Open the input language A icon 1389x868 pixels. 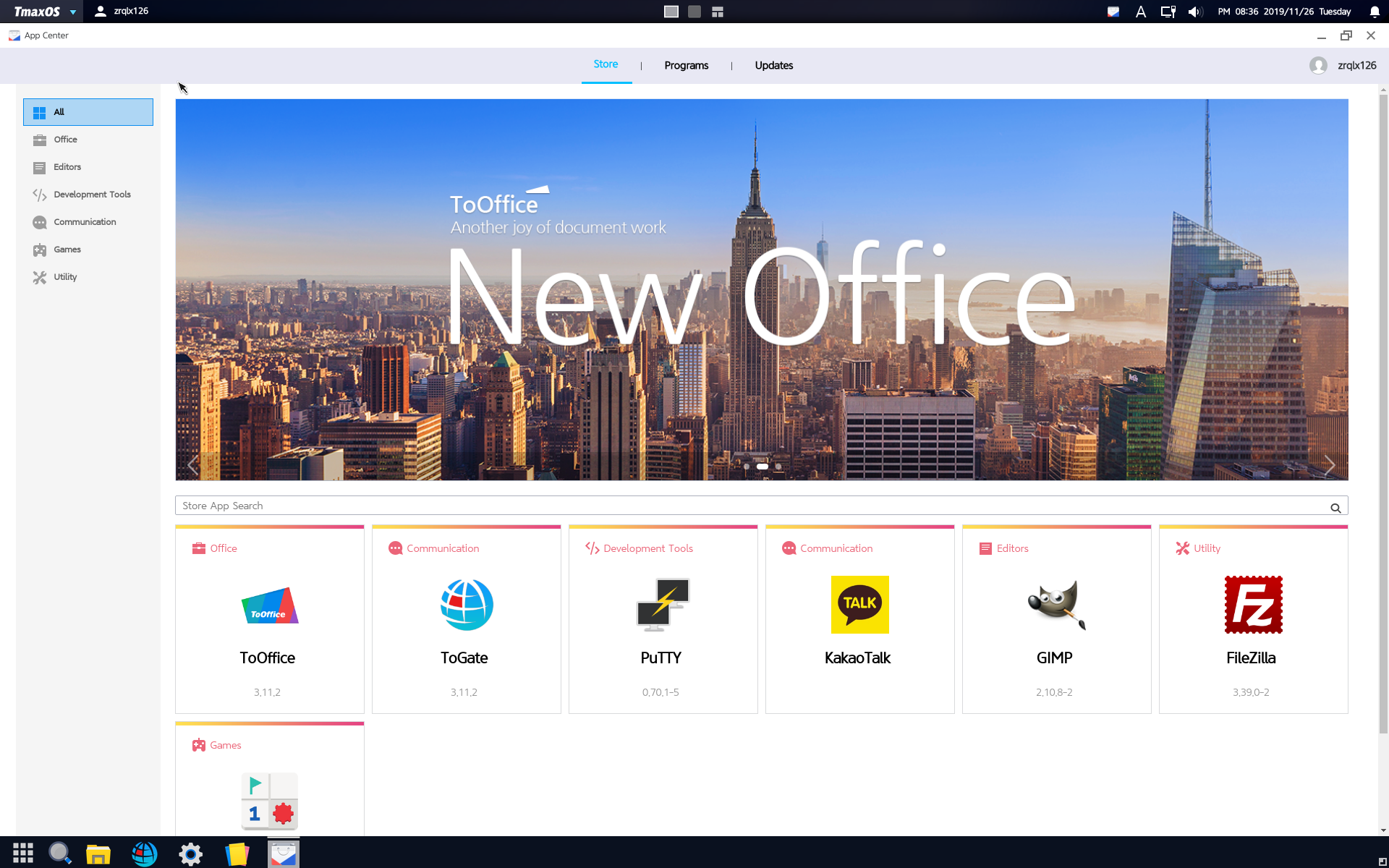point(1141,12)
